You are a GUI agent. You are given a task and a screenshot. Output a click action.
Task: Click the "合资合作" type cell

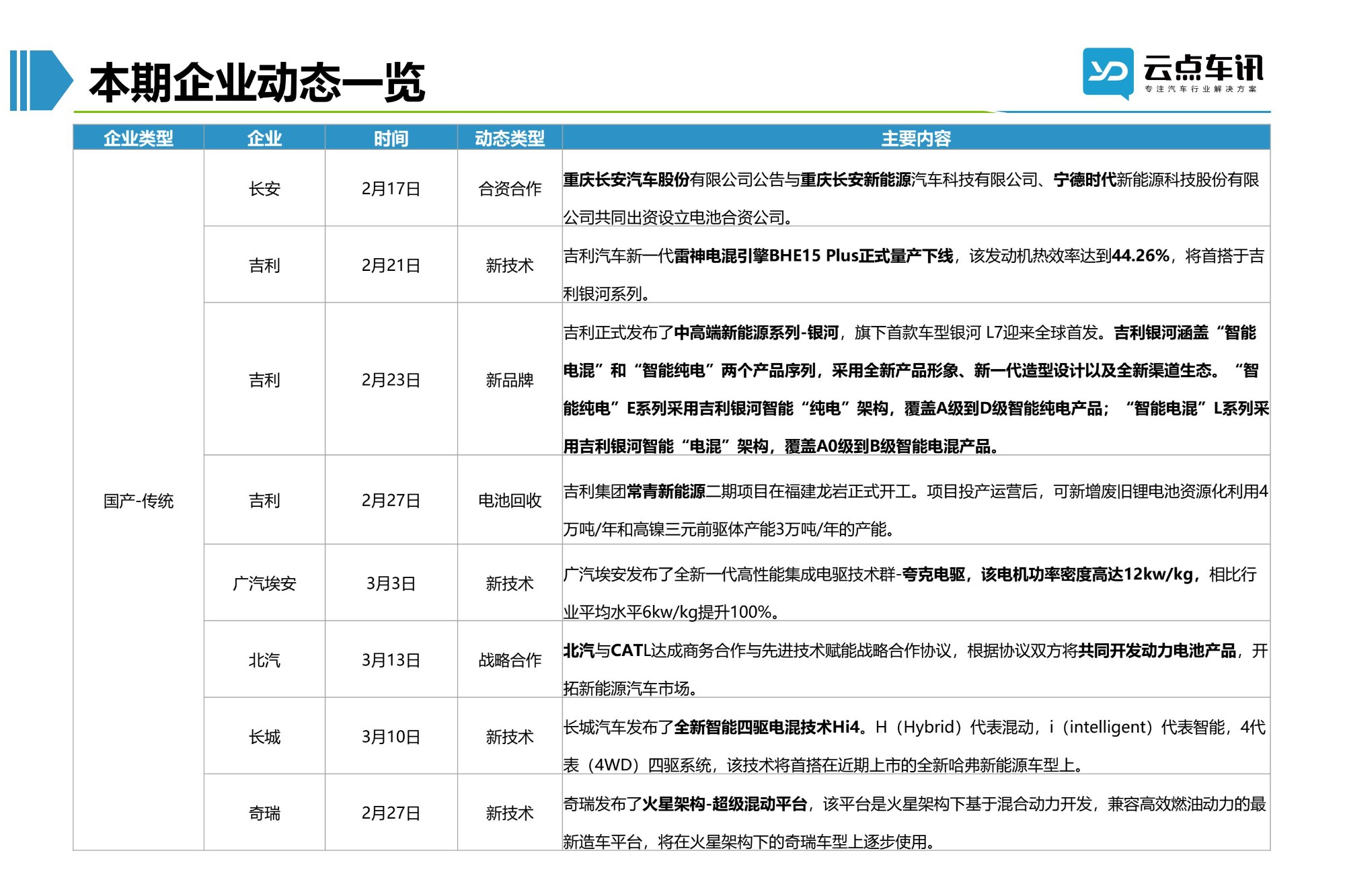510,189
